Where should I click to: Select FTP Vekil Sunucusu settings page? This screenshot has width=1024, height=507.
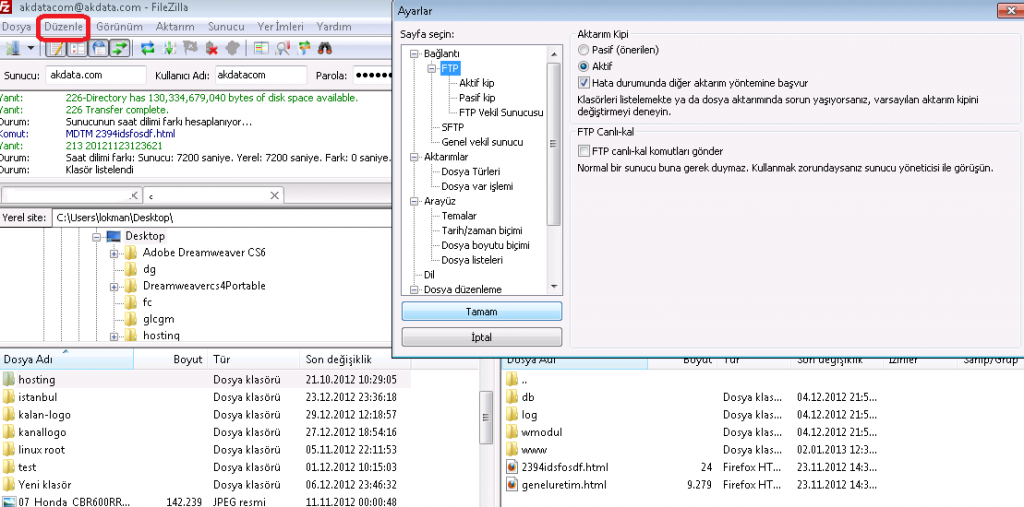point(501,112)
